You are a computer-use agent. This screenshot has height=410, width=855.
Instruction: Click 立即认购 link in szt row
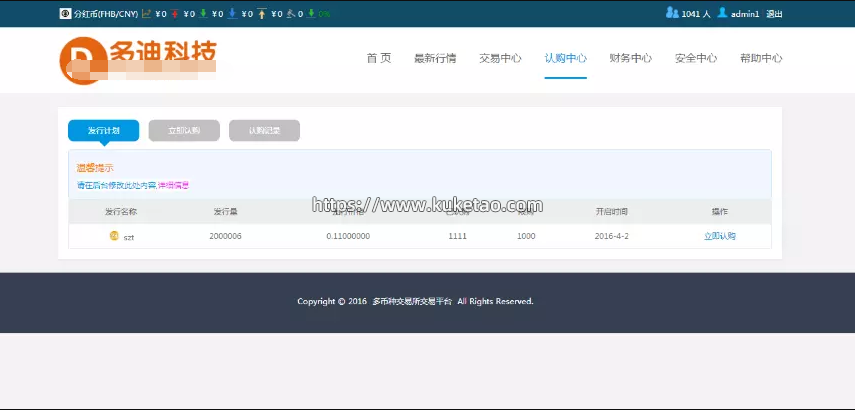720,236
